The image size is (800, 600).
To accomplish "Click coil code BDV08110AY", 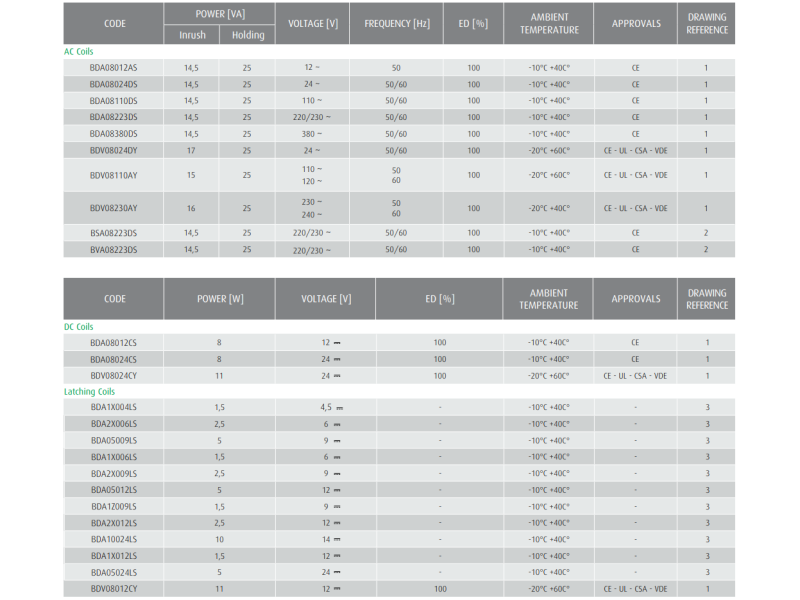I will tap(114, 175).
